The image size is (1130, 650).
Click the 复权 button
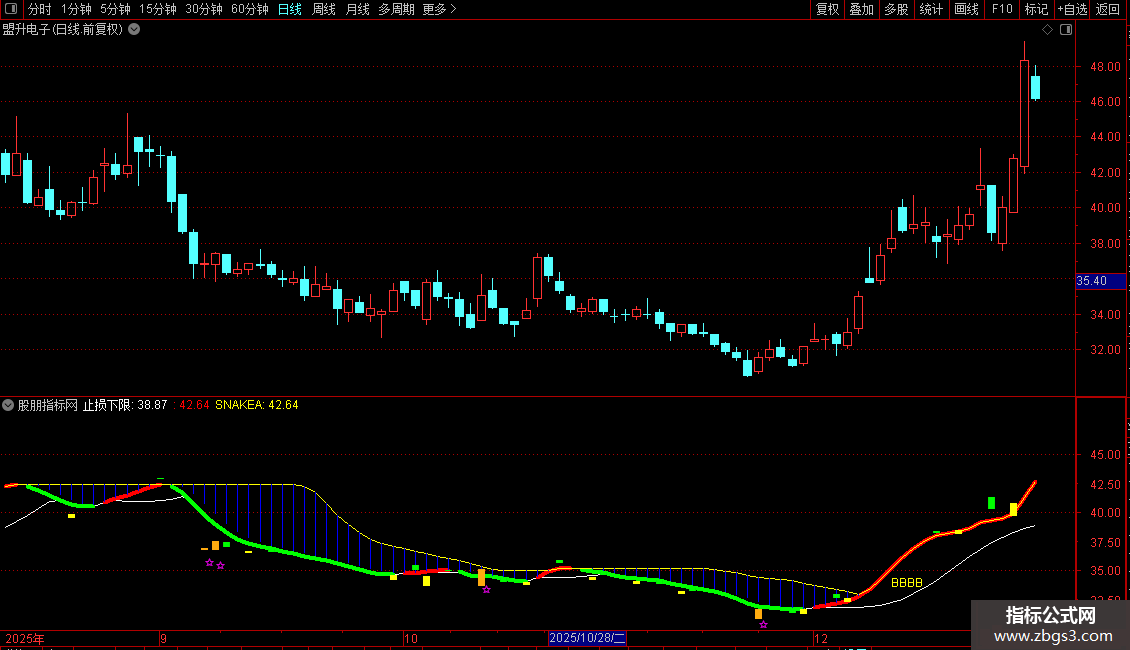827,9
